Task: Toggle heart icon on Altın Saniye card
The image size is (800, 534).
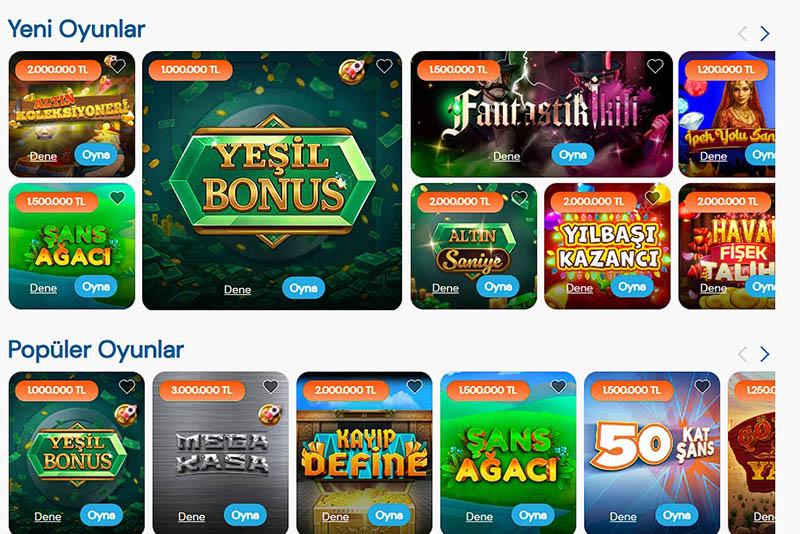Action: point(519,198)
